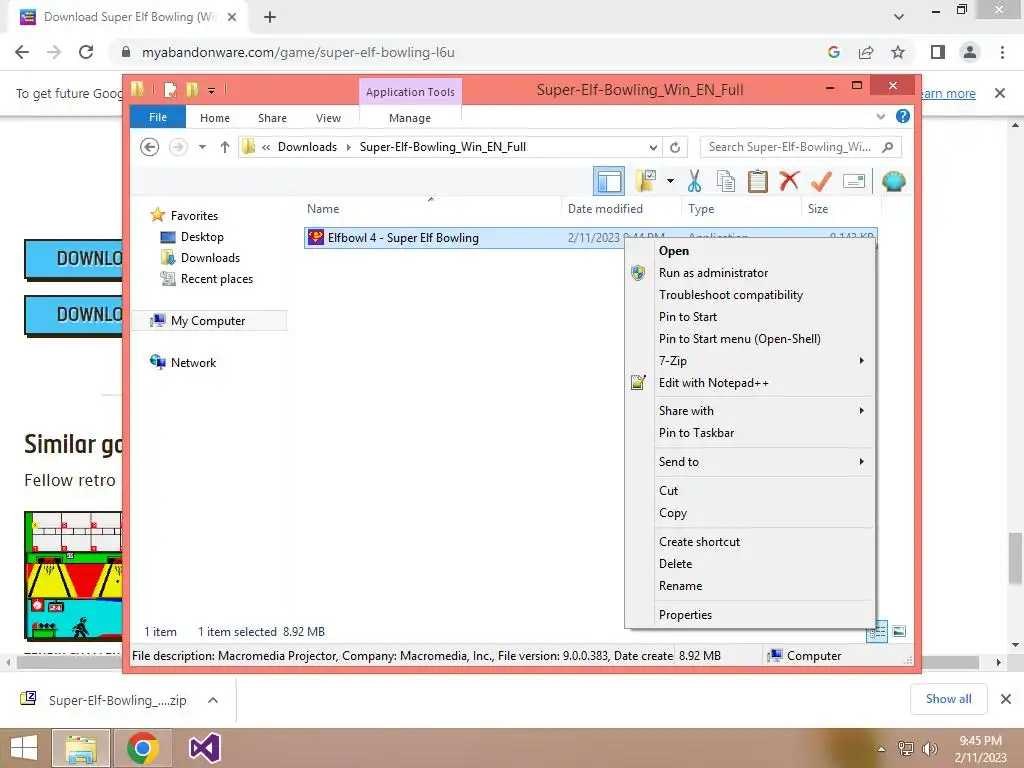Expand the Send to submenu

750,462
